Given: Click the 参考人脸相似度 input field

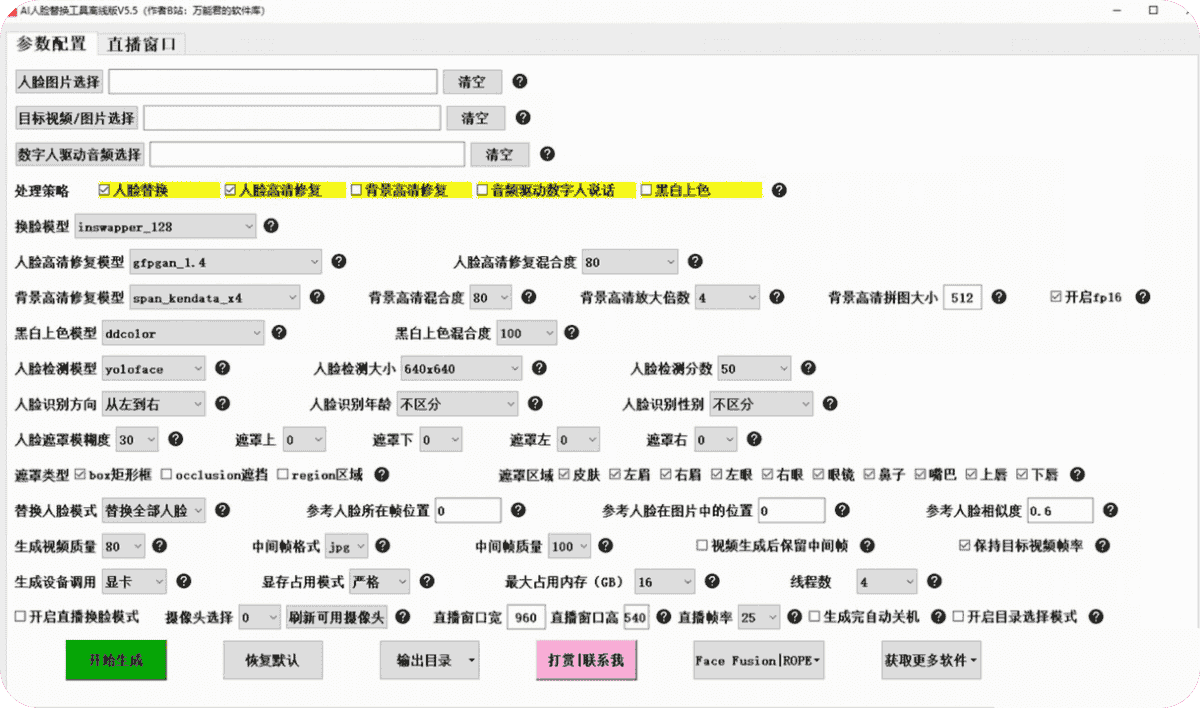Looking at the screenshot, I should [1060, 511].
